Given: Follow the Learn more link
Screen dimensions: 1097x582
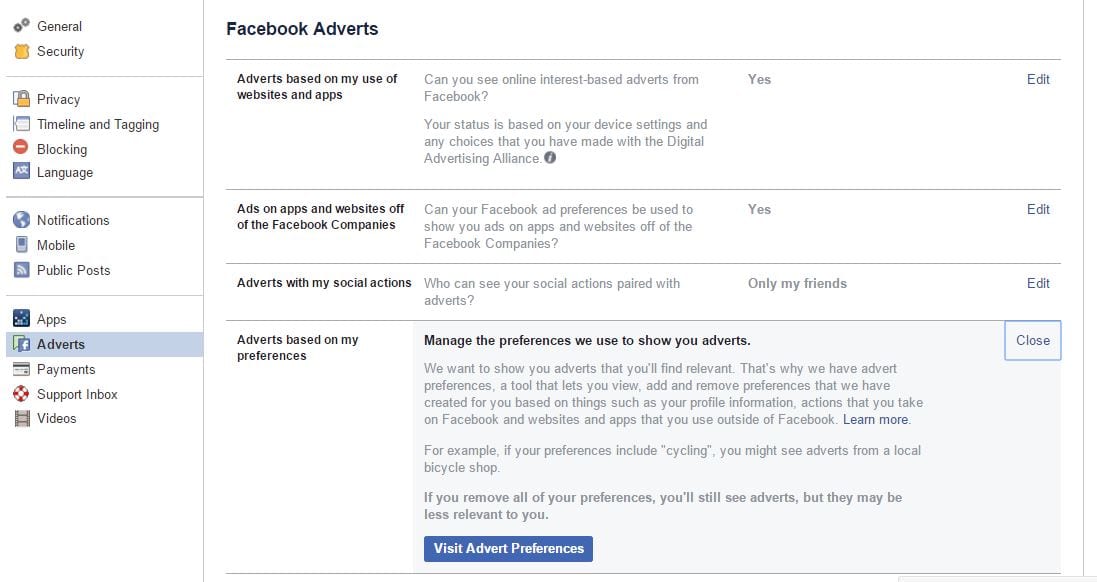Looking at the screenshot, I should click(876, 420).
